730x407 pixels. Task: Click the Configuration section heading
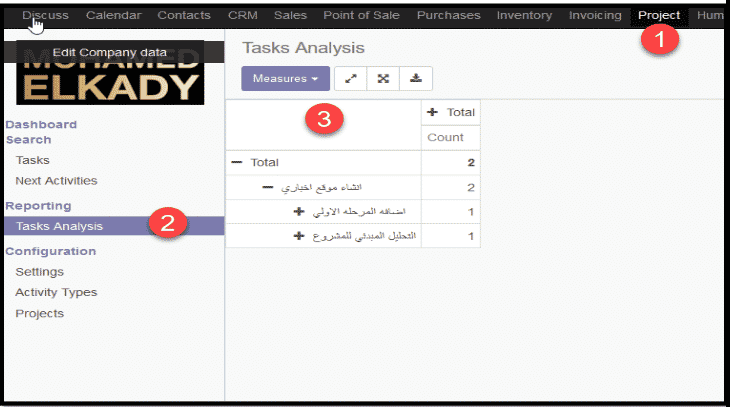tap(51, 251)
